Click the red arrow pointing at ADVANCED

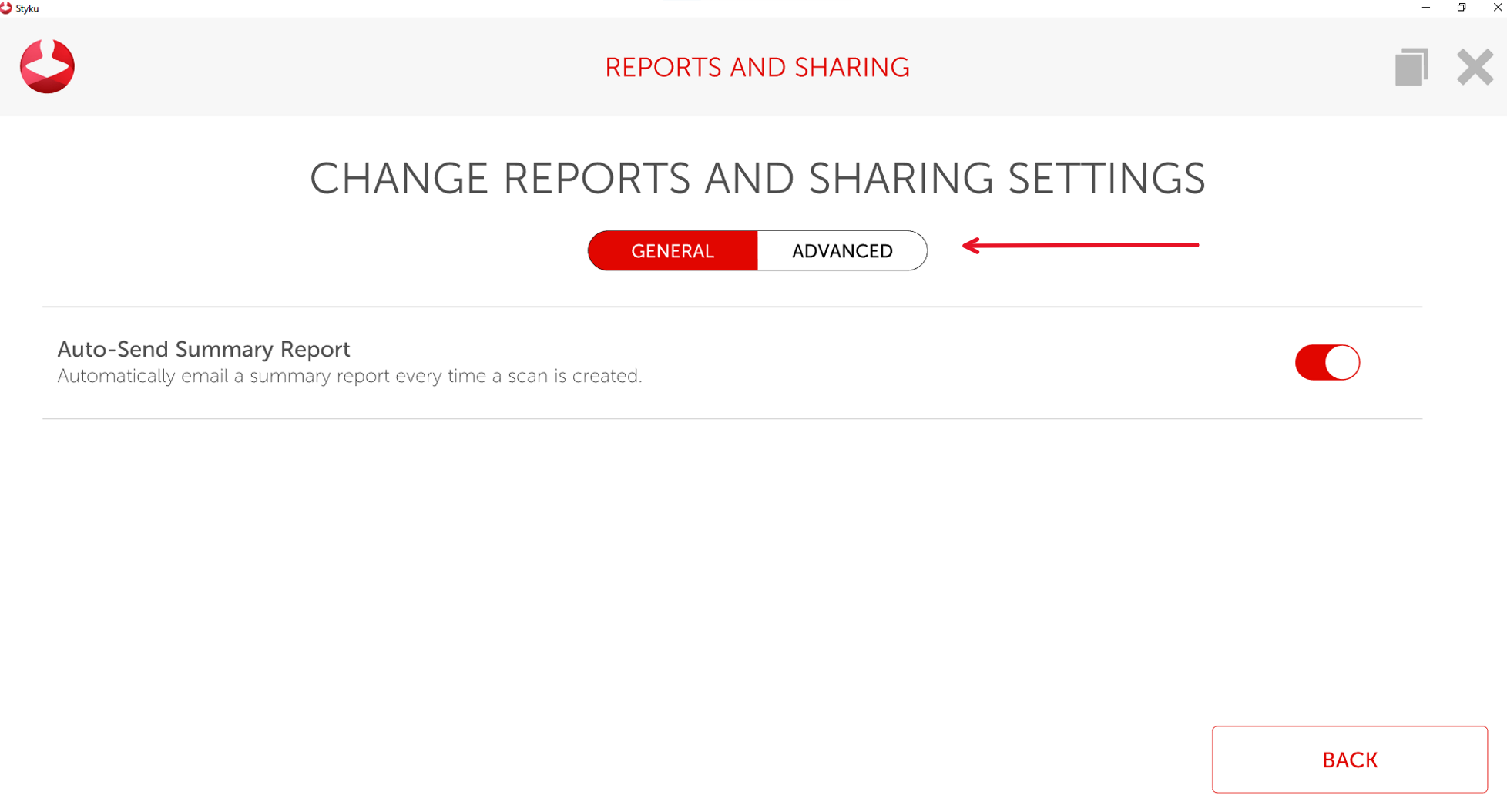click(1080, 246)
